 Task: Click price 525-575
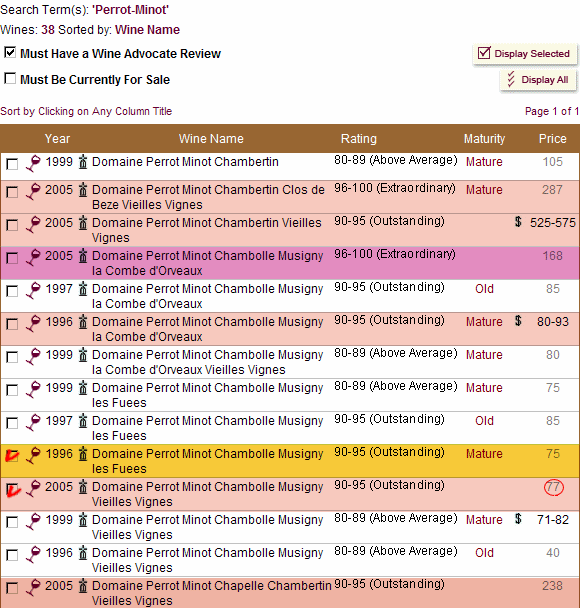(553, 223)
